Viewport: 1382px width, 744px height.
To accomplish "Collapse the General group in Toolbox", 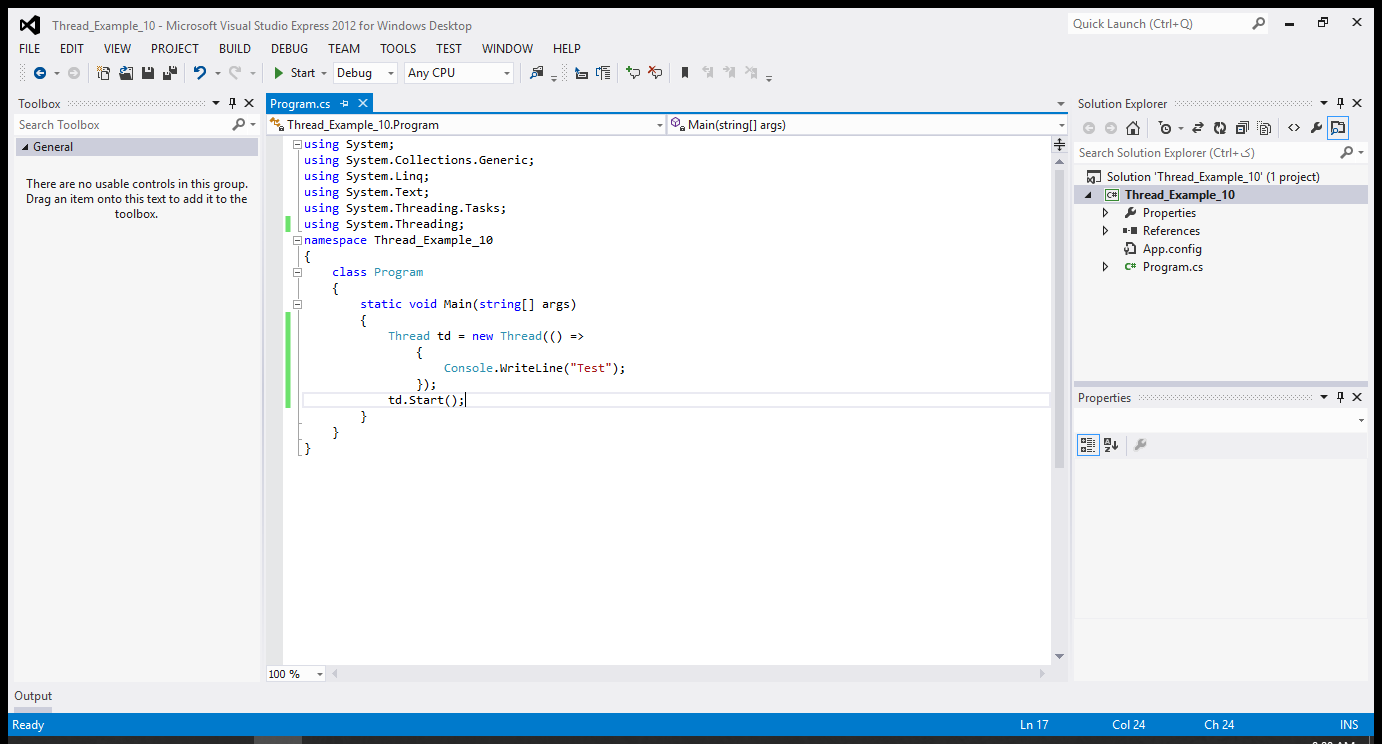I will pos(24,147).
